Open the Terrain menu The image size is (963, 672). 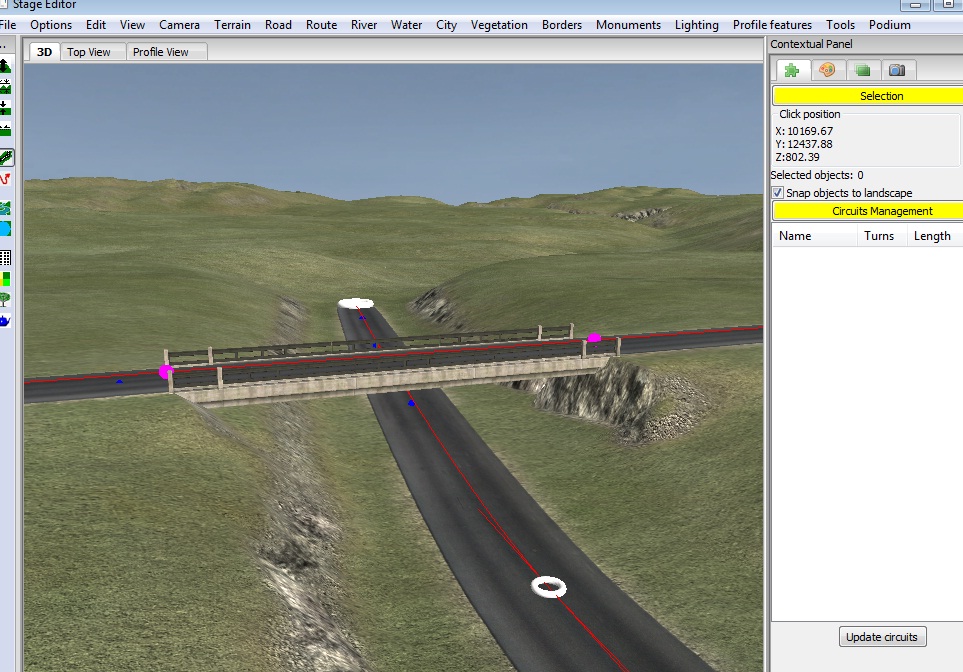click(x=232, y=25)
